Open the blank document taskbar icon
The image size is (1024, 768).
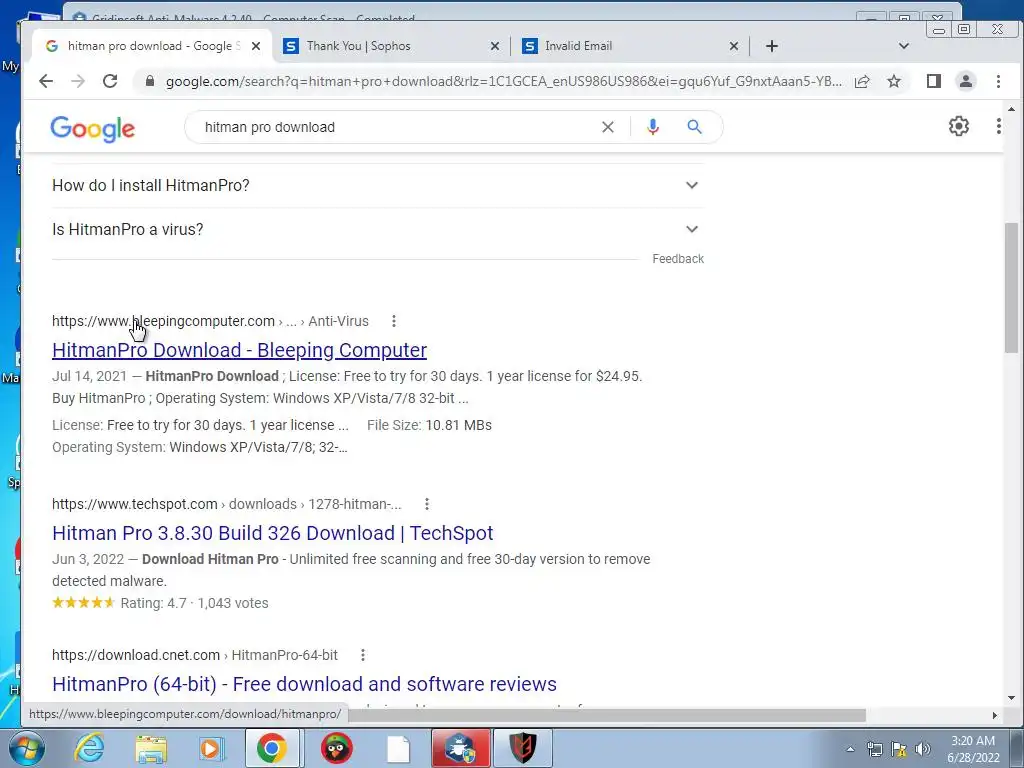[x=398, y=748]
